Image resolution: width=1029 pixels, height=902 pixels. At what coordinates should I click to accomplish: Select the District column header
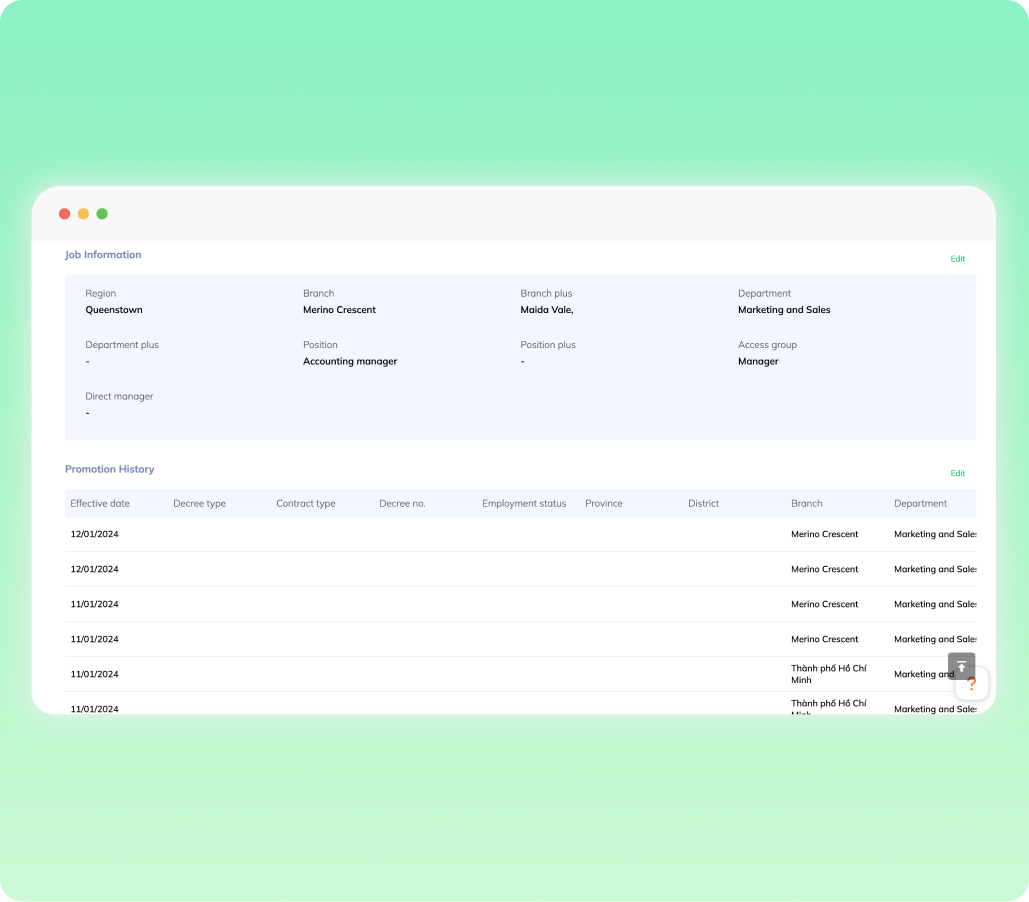click(703, 504)
